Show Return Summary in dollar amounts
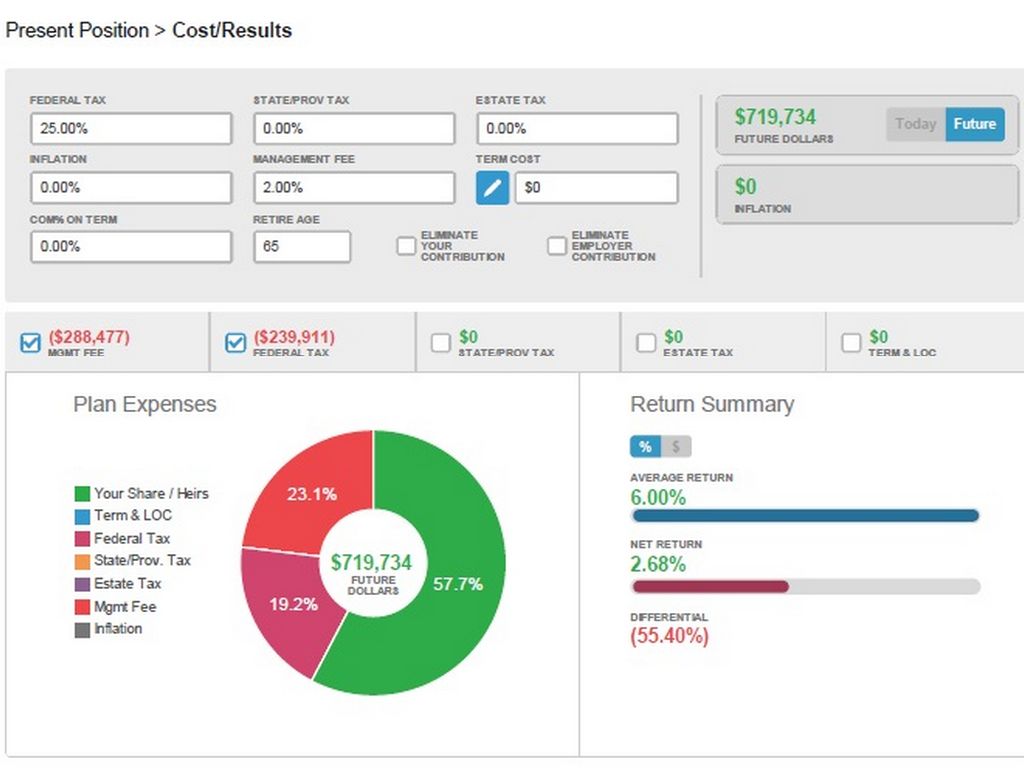This screenshot has width=1024, height=768. [x=676, y=447]
